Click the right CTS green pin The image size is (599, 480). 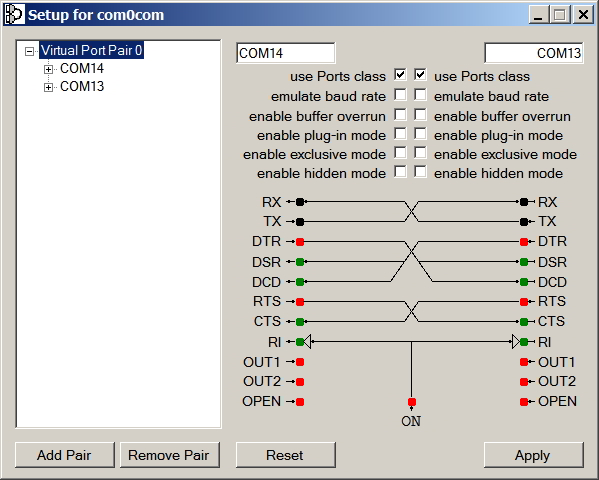[524, 322]
